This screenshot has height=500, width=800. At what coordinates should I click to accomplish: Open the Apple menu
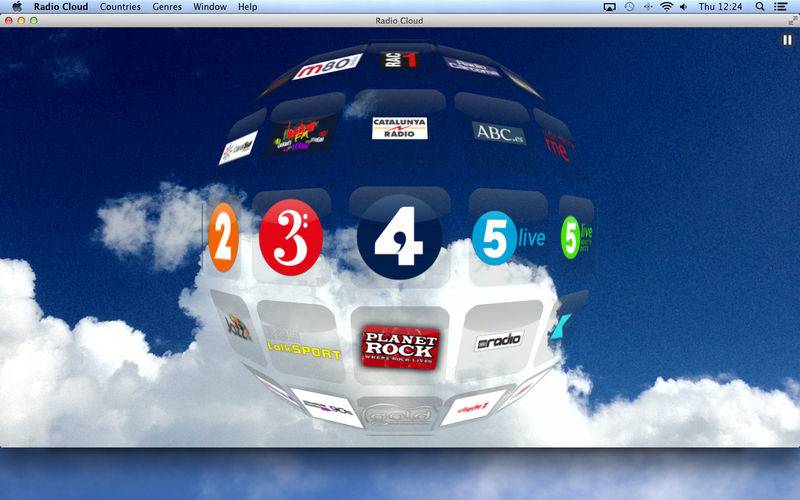[x=17, y=7]
